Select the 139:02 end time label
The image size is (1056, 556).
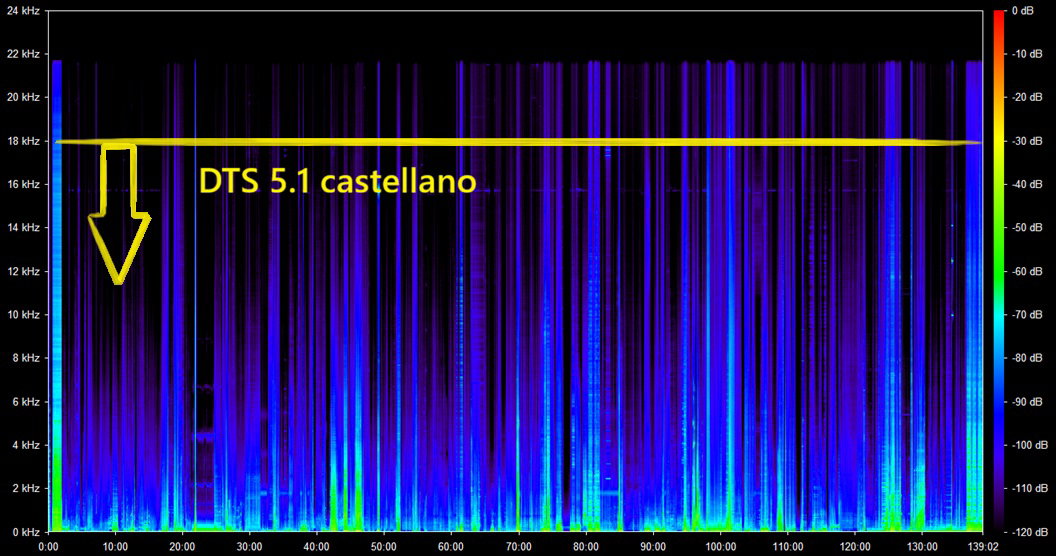point(983,547)
